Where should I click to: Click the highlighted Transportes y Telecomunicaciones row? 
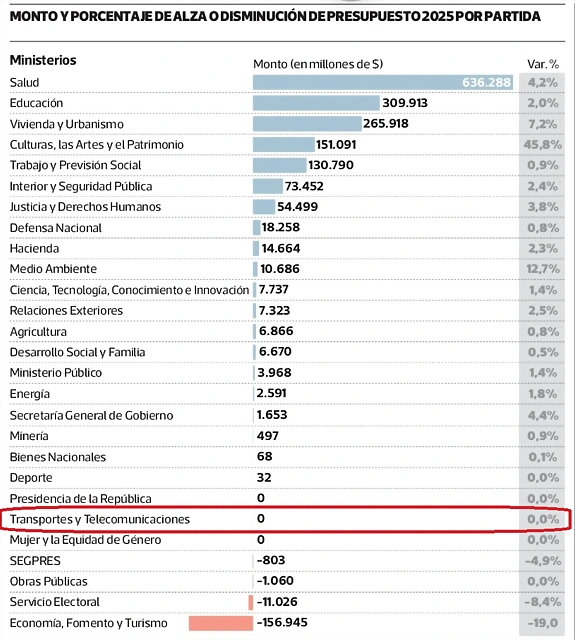point(285,520)
